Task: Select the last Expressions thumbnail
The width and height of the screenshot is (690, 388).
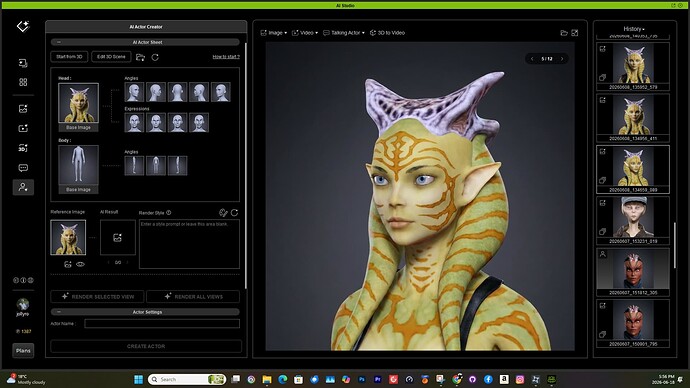Action: (199, 123)
